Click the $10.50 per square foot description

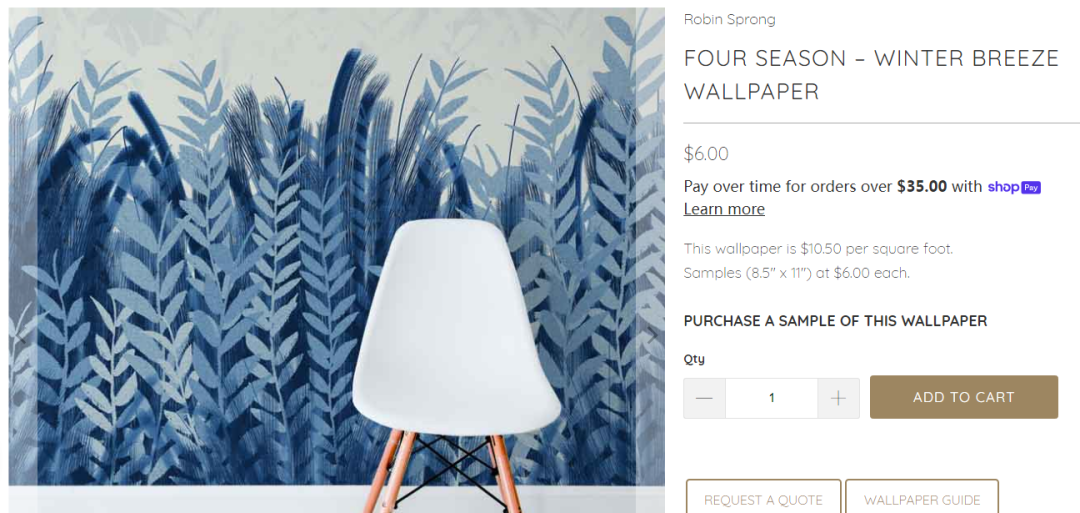(x=818, y=249)
